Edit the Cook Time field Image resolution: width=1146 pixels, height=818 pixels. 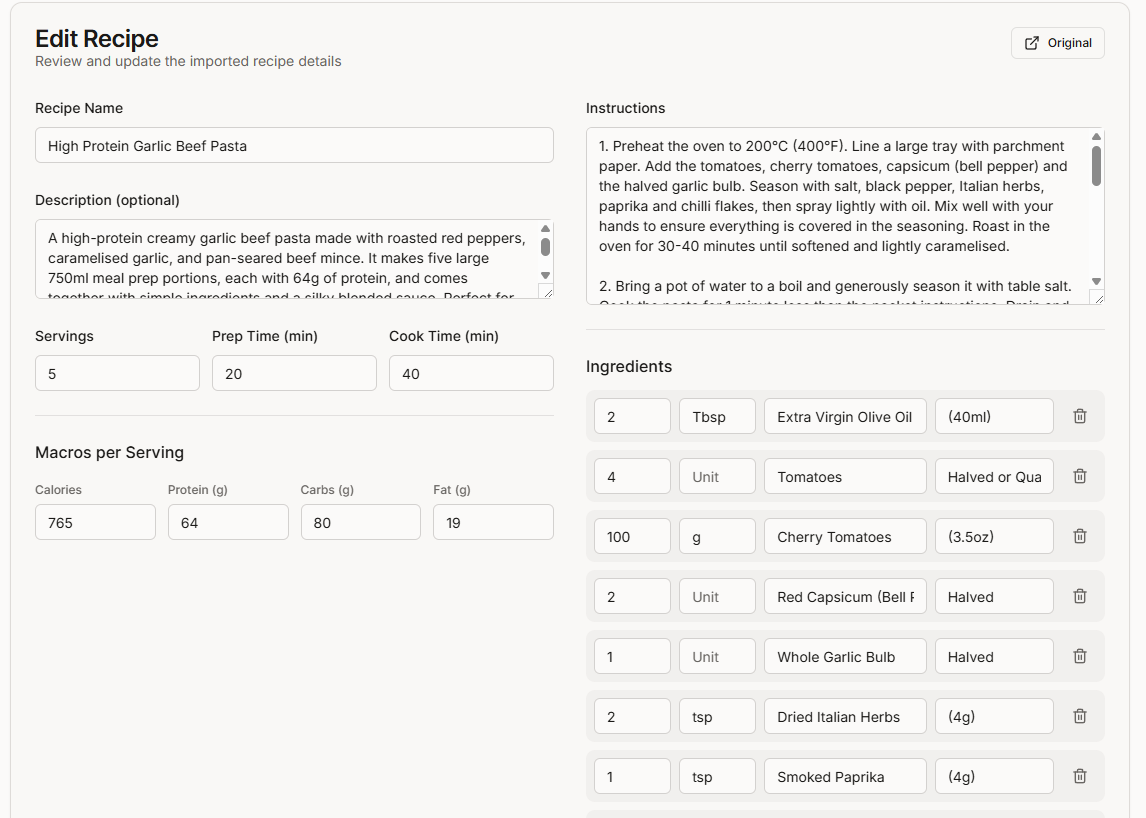[x=471, y=373]
